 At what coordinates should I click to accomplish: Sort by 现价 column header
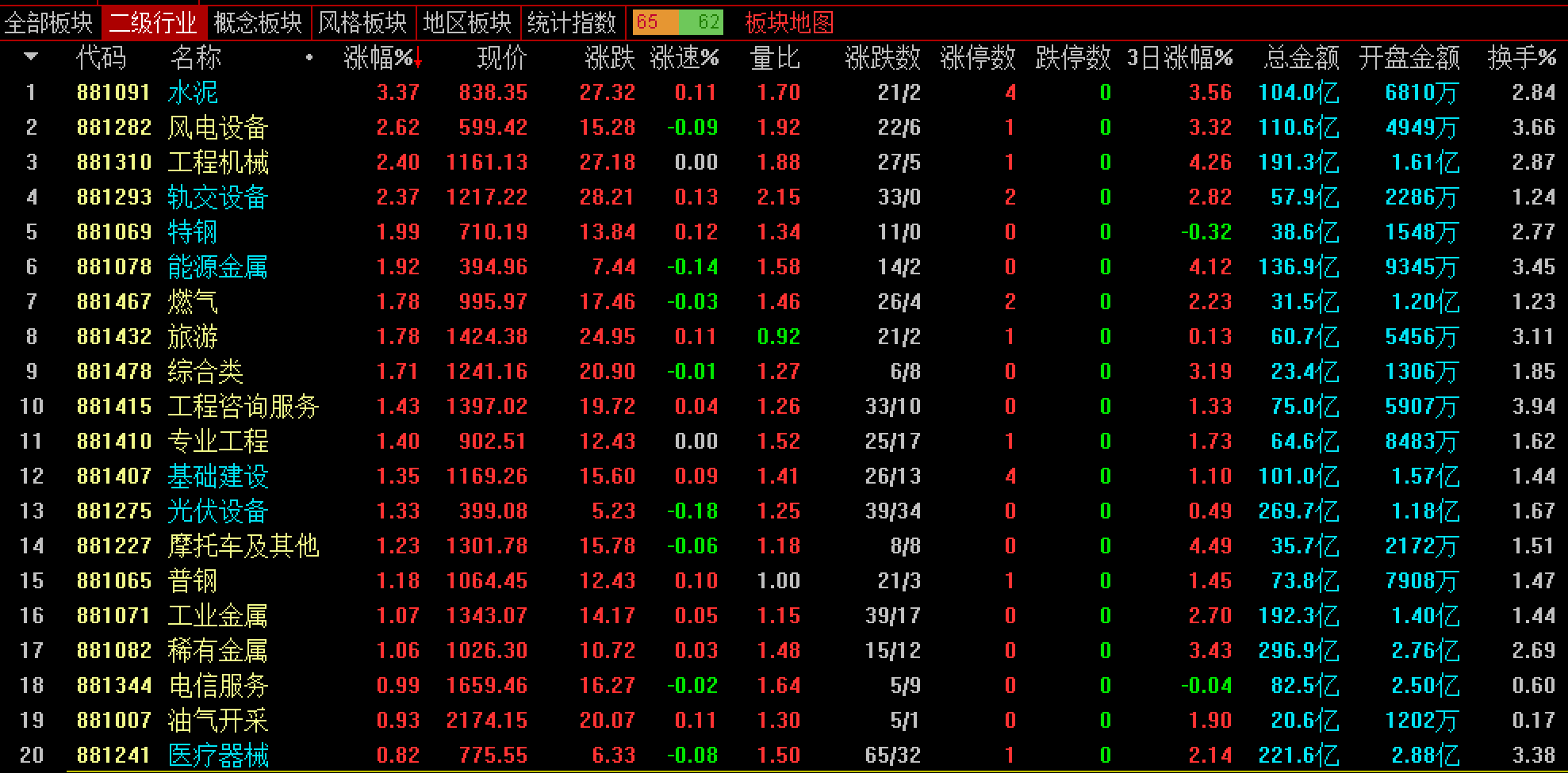pos(502,58)
